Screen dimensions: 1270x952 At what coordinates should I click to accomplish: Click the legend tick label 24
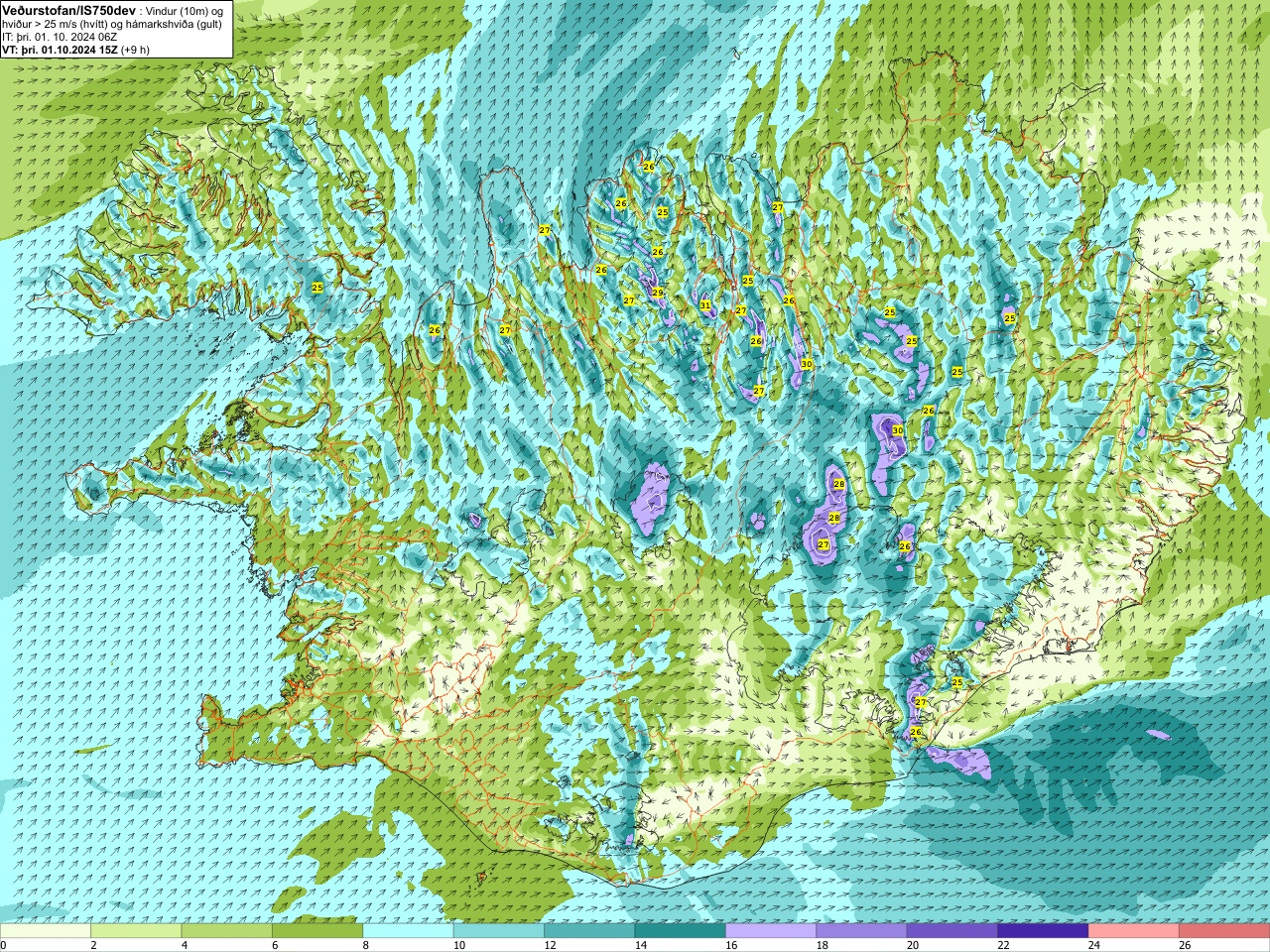(1093, 945)
